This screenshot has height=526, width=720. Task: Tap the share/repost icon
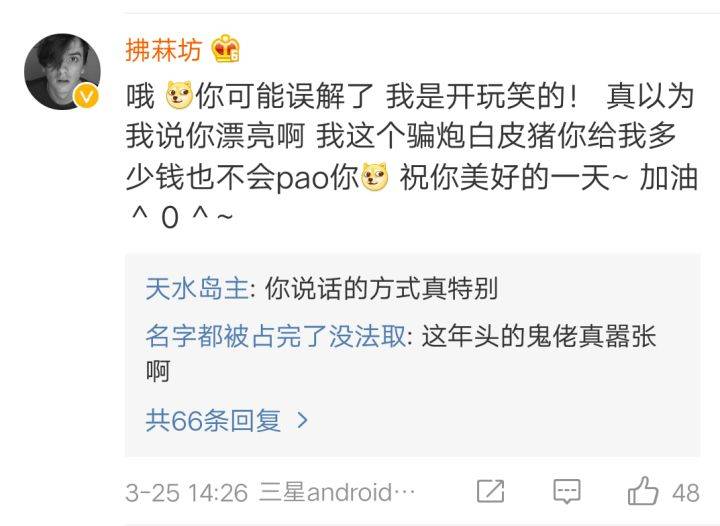pos(490,492)
